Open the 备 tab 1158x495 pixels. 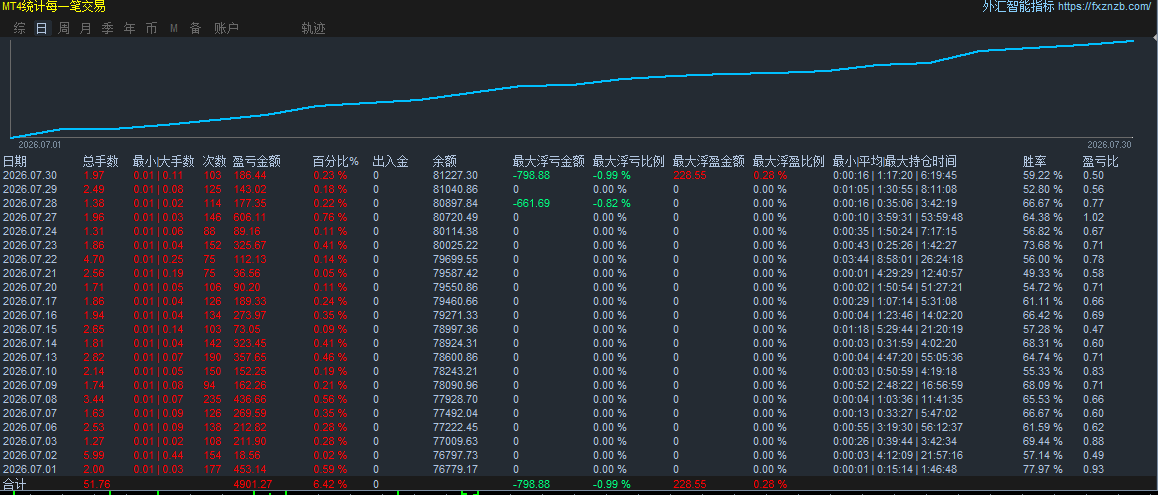(x=195, y=29)
